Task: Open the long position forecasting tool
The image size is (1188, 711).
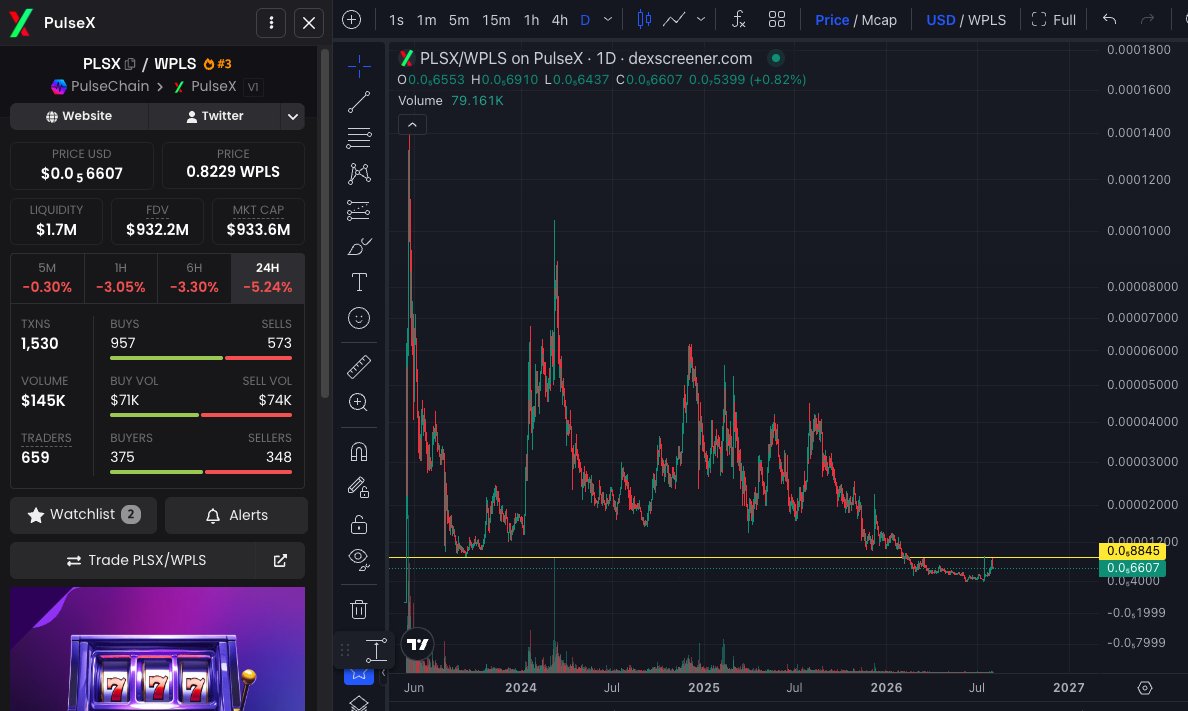Action: [359, 210]
